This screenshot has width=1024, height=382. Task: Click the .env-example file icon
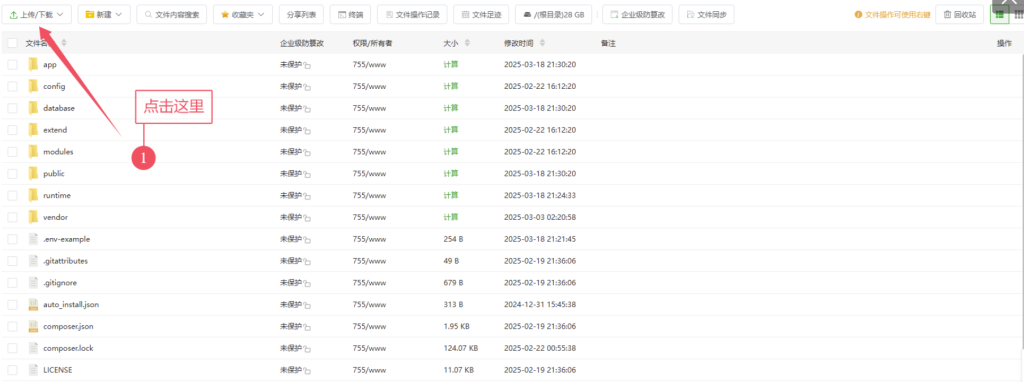coord(34,239)
